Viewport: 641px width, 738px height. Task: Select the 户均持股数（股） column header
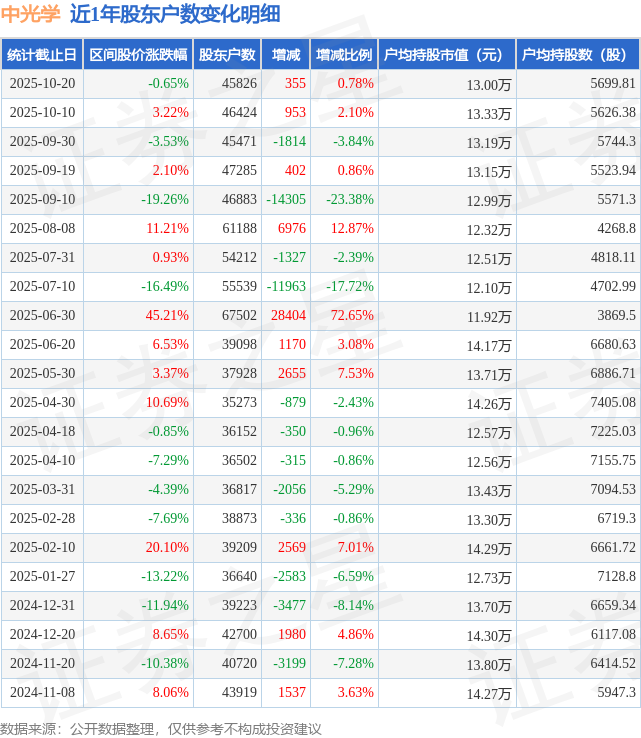point(579,55)
